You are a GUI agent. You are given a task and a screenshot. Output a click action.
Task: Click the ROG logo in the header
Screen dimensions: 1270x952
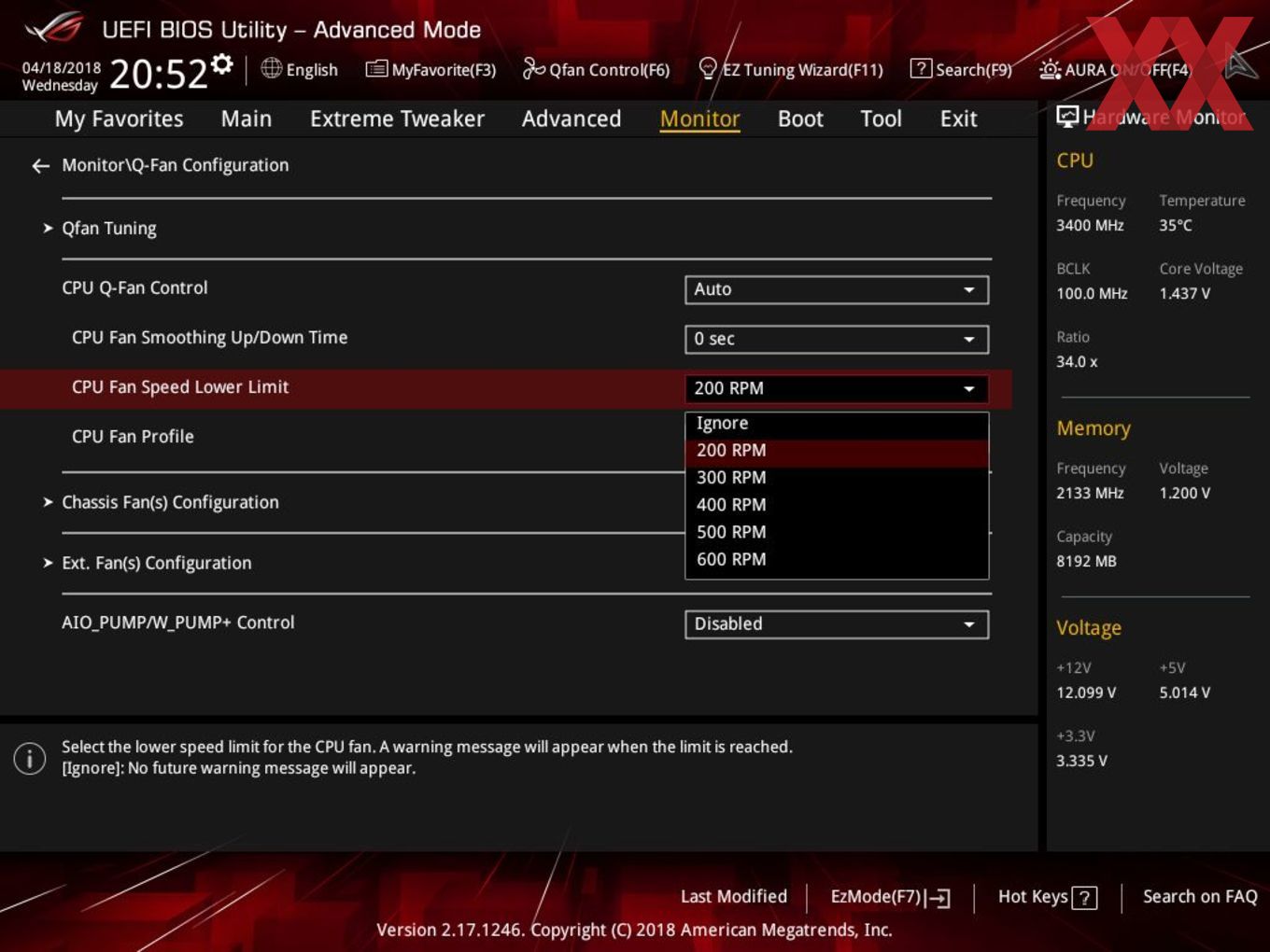tap(54, 28)
